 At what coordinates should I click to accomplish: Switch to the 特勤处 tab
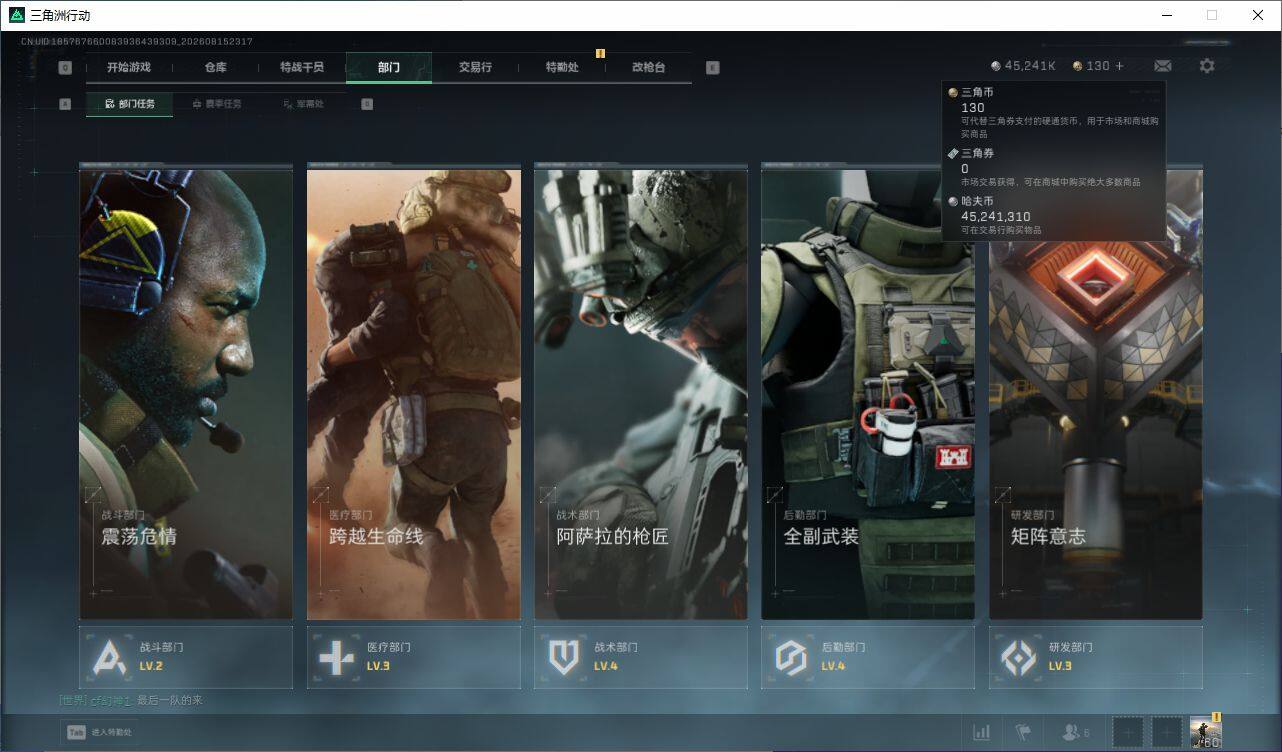(x=562, y=67)
